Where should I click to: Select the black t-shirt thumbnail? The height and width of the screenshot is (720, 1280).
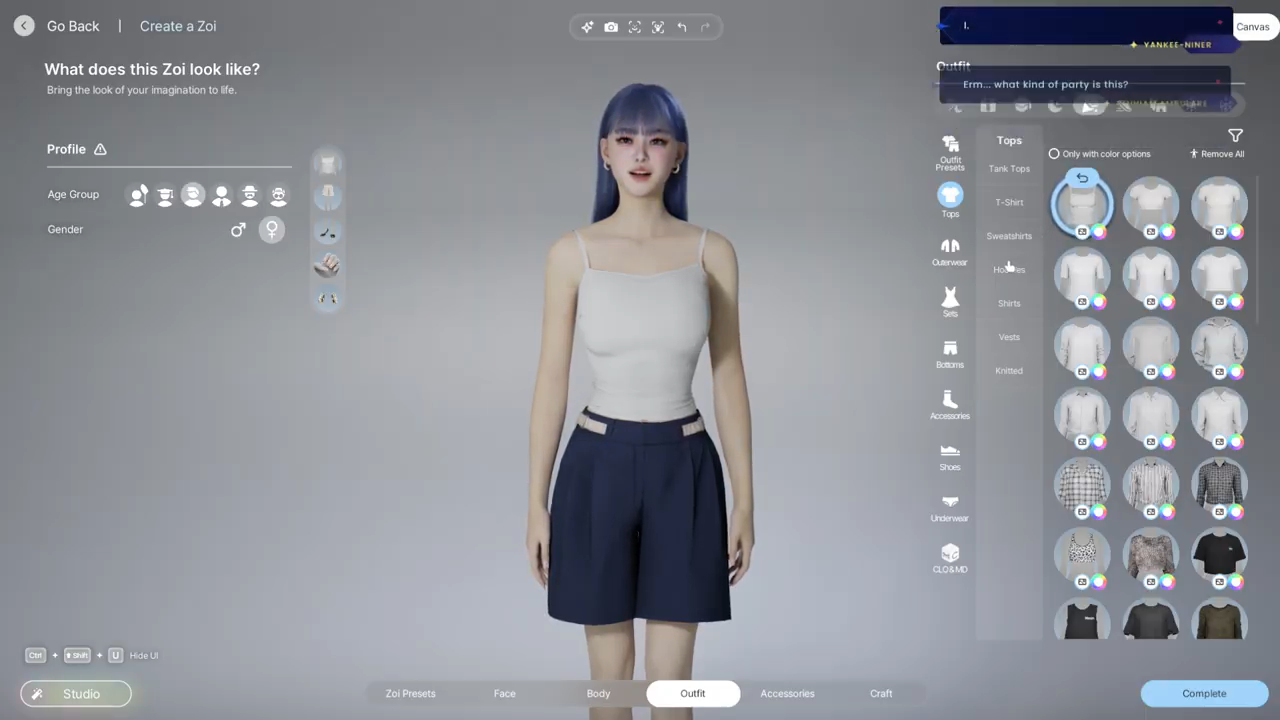(x=1219, y=552)
